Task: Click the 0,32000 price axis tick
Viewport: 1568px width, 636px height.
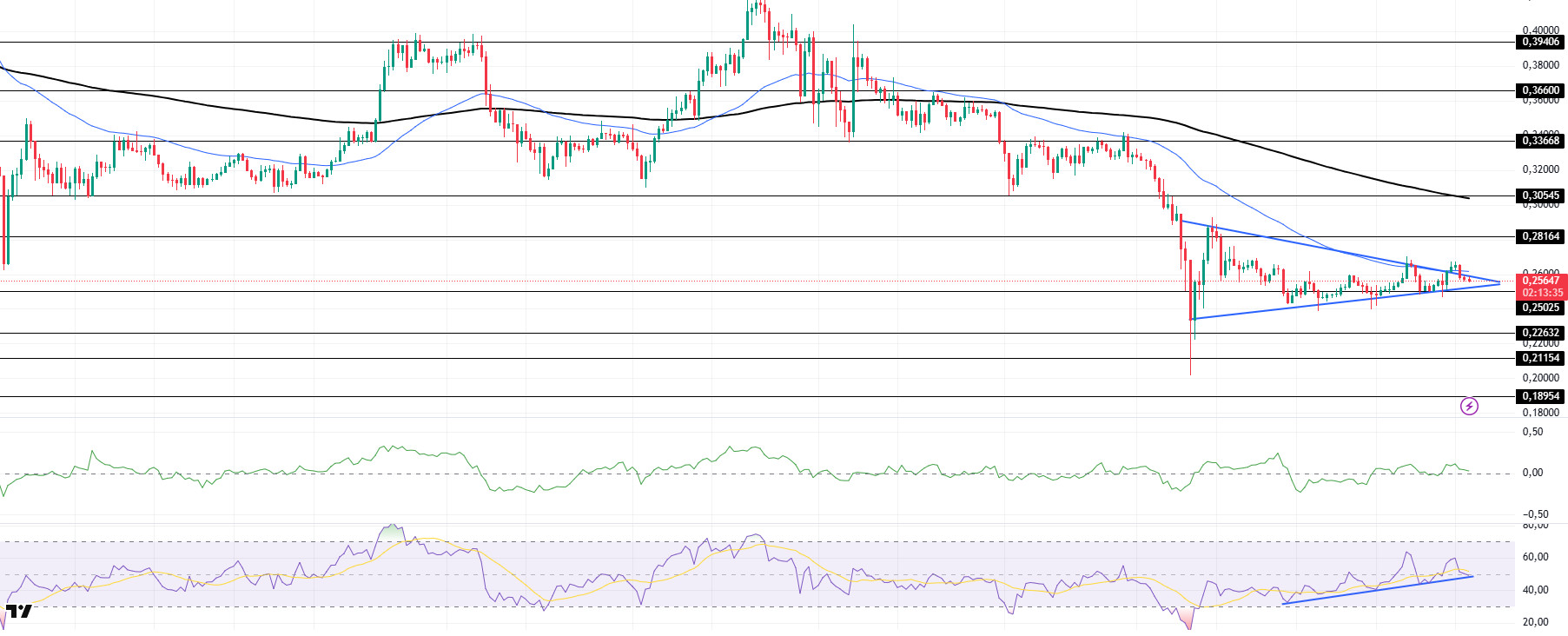Action: 1541,169
